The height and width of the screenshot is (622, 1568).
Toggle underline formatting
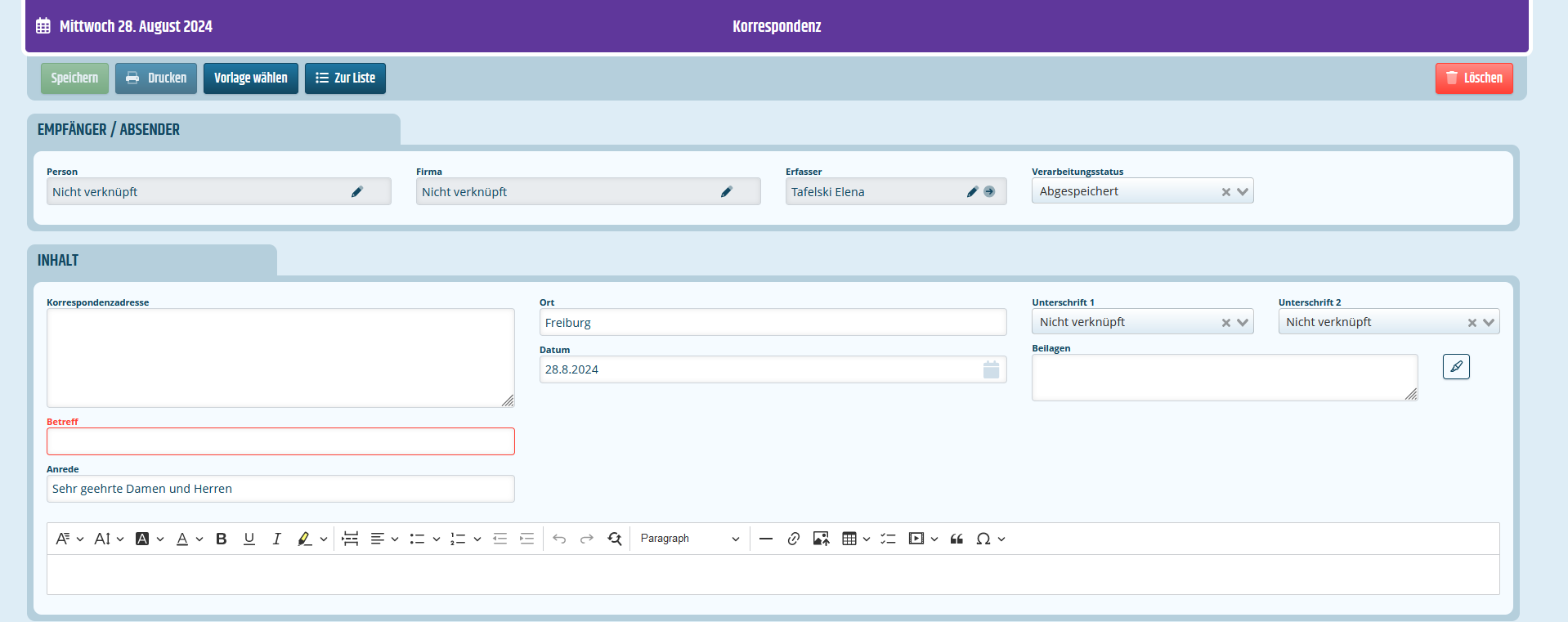249,539
